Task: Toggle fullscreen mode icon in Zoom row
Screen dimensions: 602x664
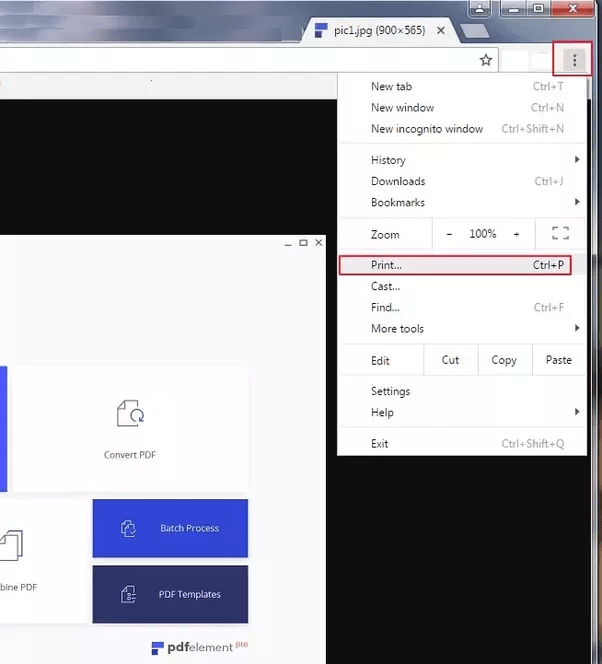Action: 560,233
